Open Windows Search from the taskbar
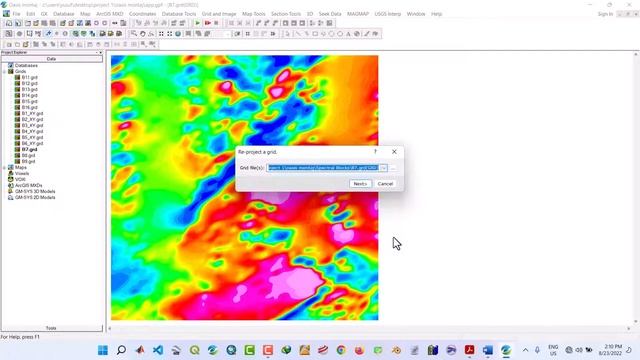The image size is (640, 360). click(x=121, y=350)
